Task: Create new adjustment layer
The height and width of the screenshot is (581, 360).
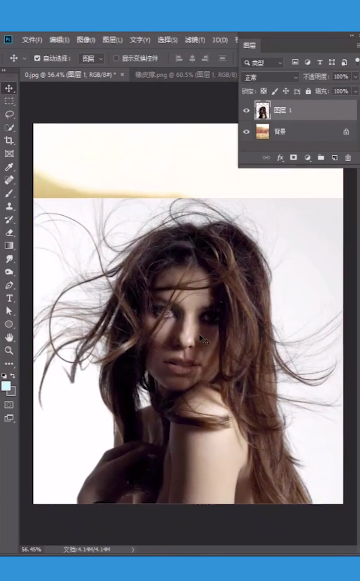Action: pyautogui.click(x=307, y=158)
